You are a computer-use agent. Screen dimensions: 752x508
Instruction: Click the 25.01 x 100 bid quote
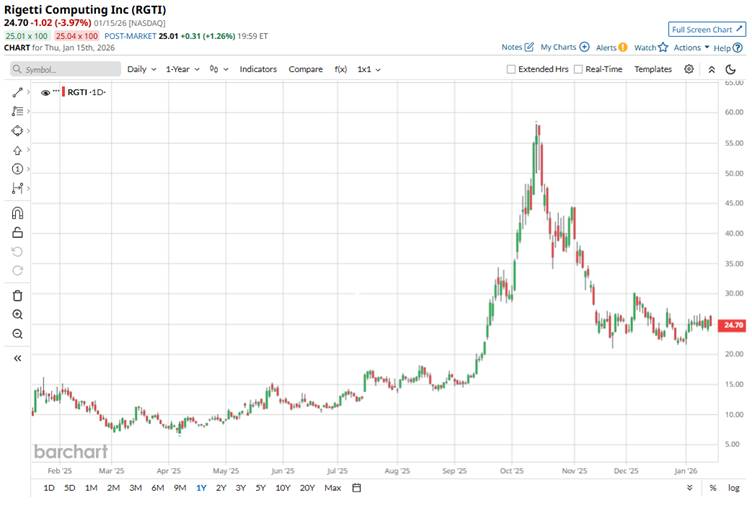pyautogui.click(x=27, y=36)
